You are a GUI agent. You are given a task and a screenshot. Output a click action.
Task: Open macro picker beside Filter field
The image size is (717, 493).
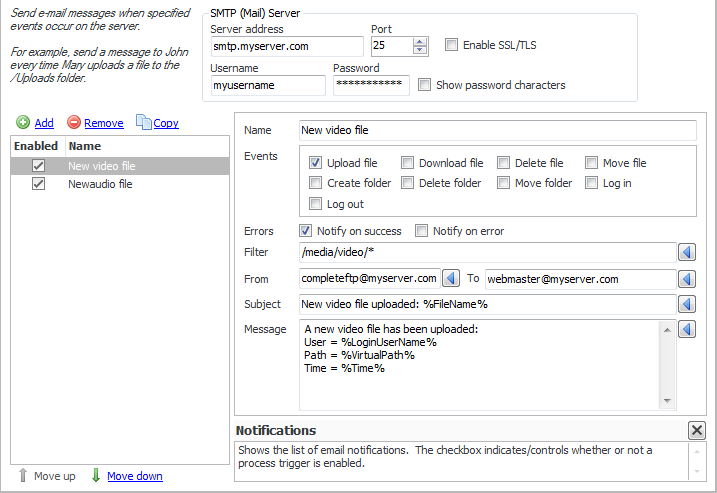[687, 252]
